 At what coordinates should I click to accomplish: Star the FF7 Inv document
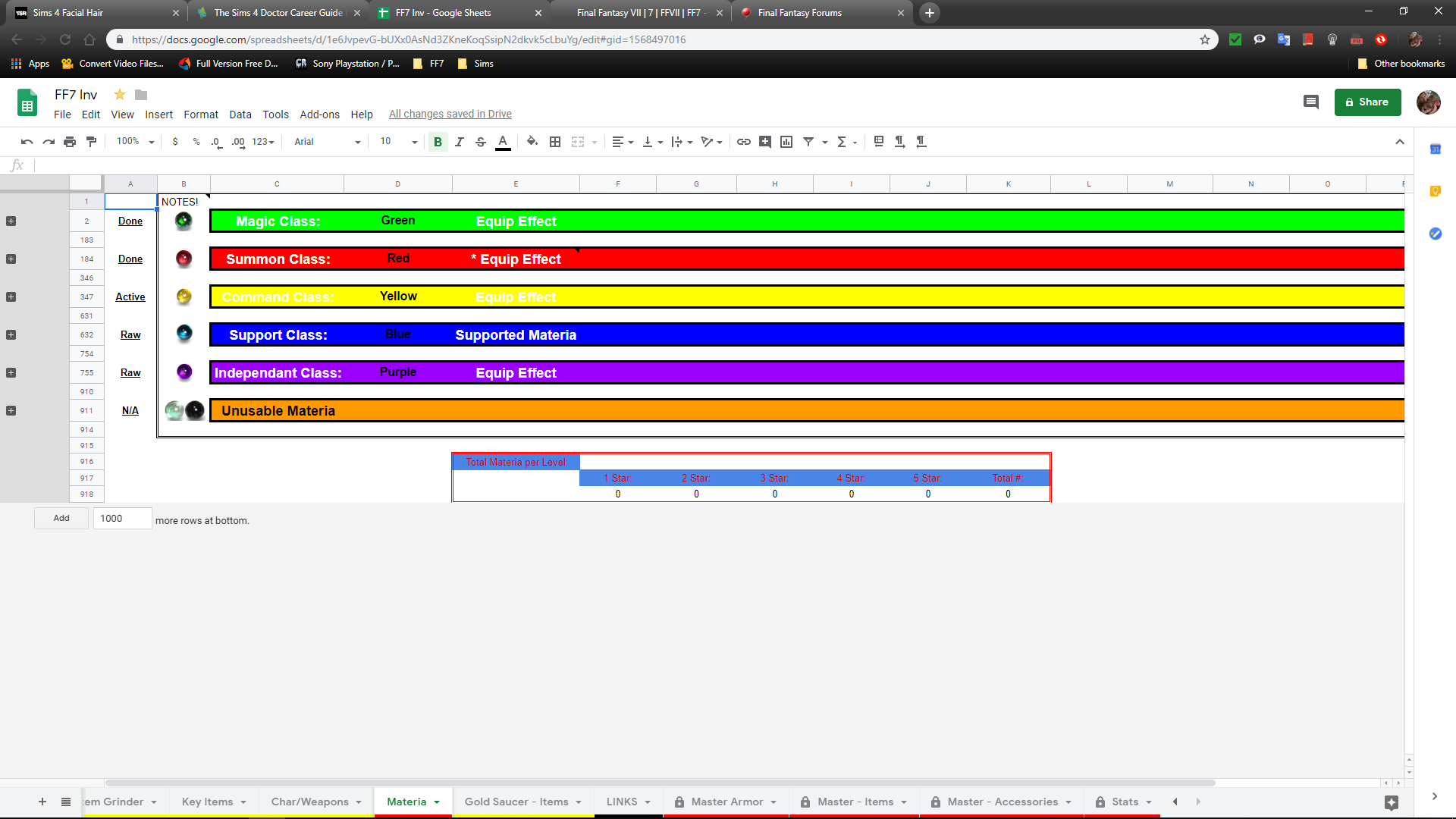point(120,95)
